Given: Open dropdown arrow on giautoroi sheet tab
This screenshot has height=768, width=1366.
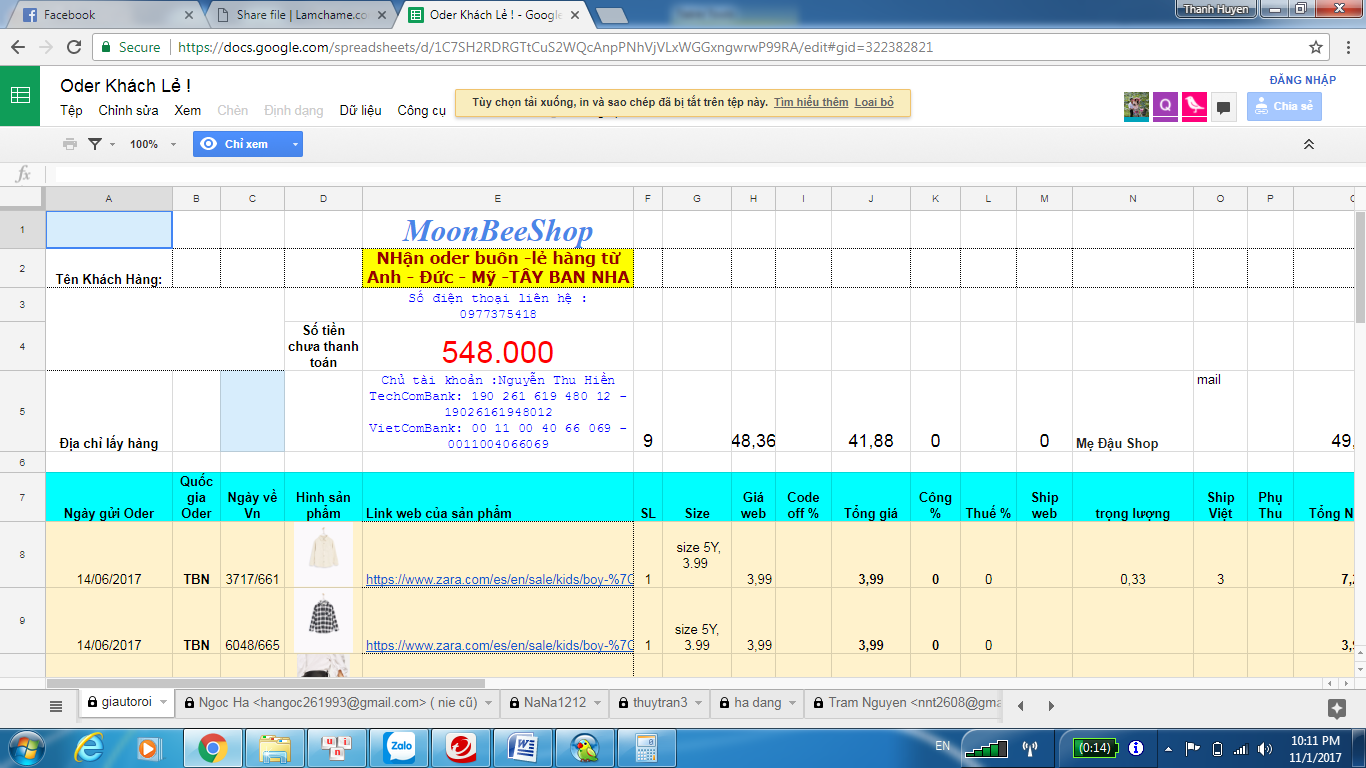Looking at the screenshot, I should (x=164, y=703).
